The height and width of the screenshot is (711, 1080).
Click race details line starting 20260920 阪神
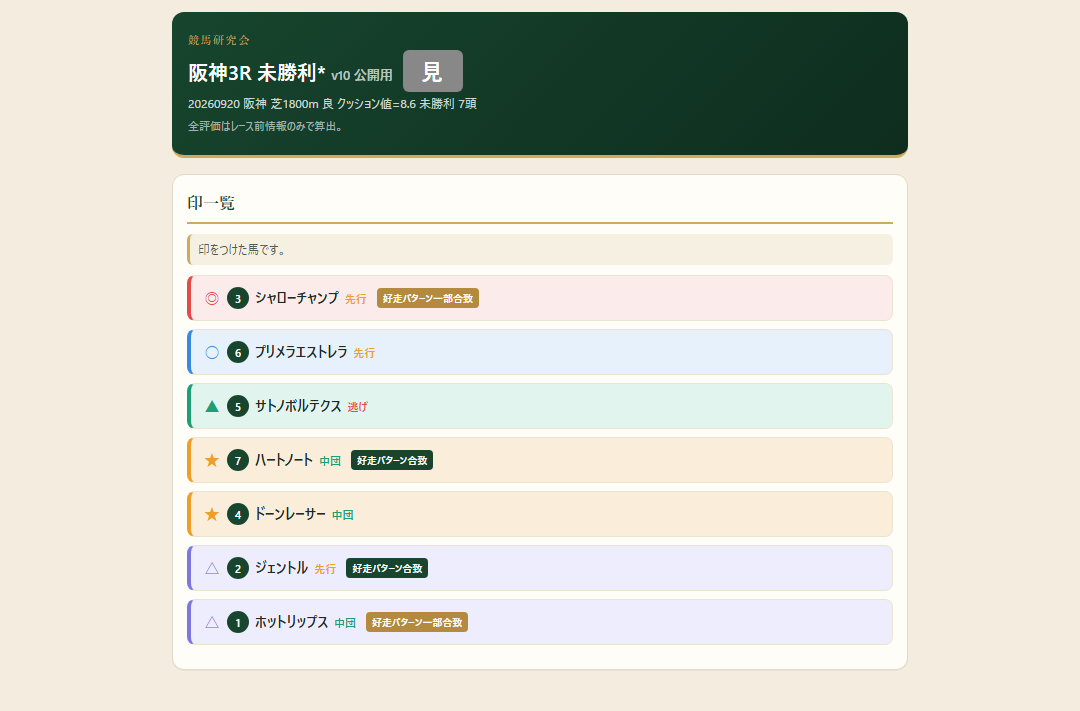332,104
